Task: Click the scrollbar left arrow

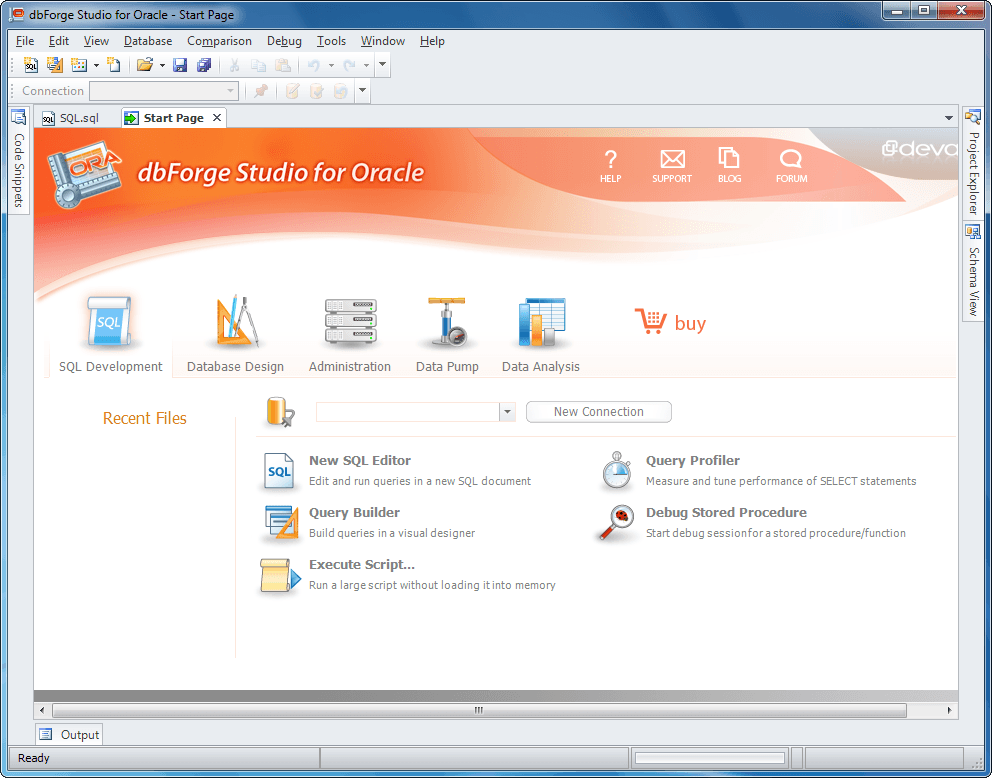Action: coord(42,710)
